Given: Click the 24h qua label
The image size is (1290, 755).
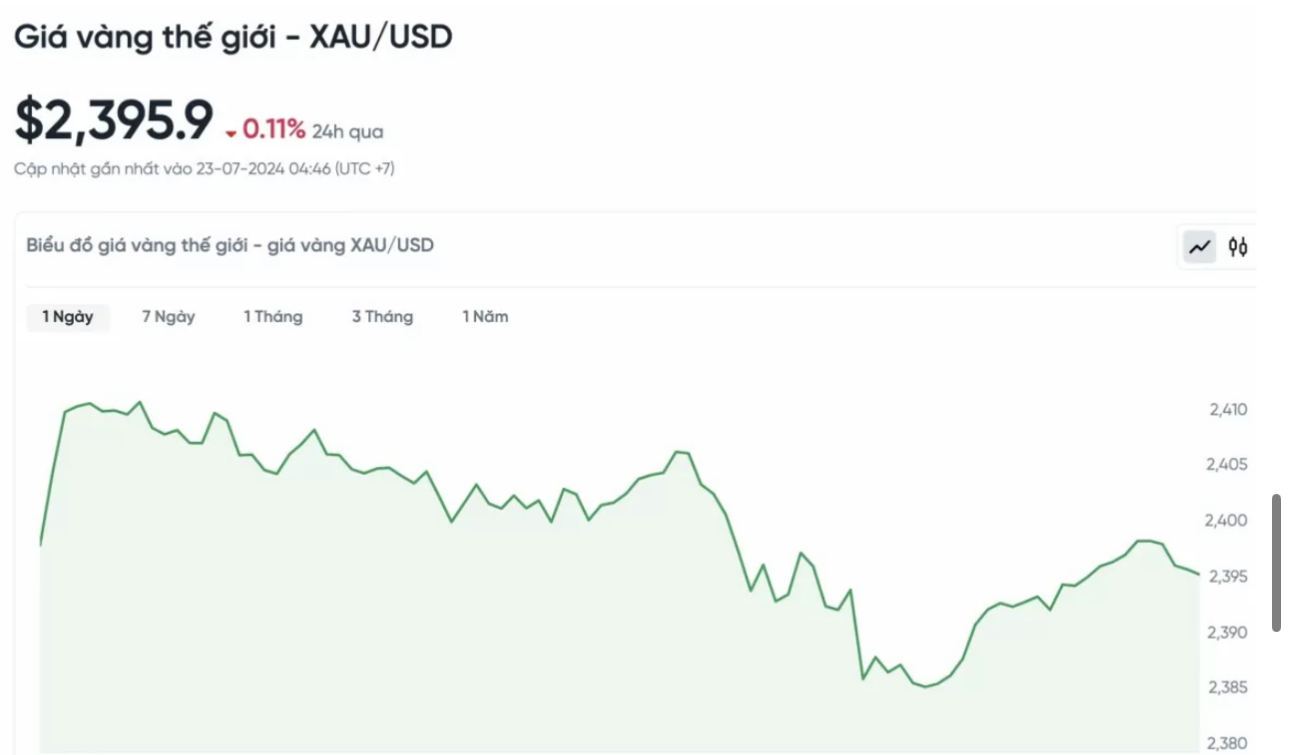Looking at the screenshot, I should point(347,132).
